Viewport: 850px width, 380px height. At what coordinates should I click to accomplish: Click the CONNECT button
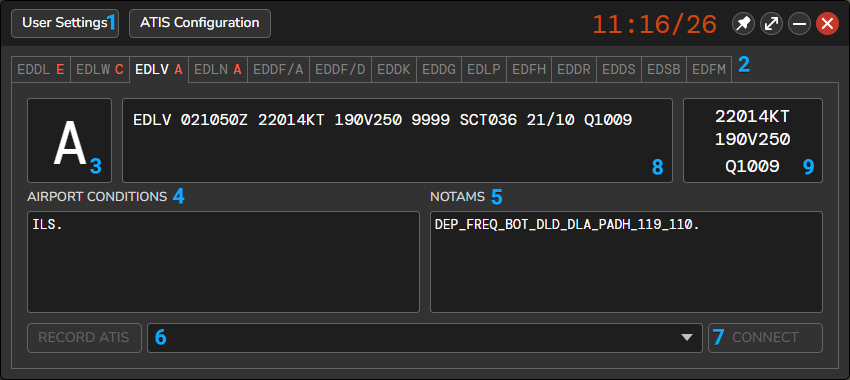[x=765, y=338]
